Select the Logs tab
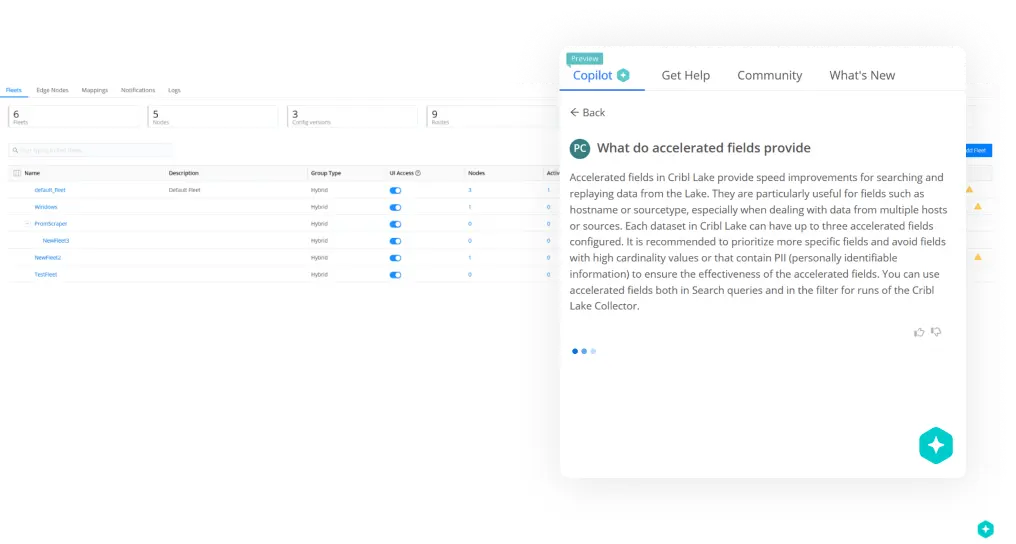The height and width of the screenshot is (544, 1016). pyautogui.click(x=174, y=90)
